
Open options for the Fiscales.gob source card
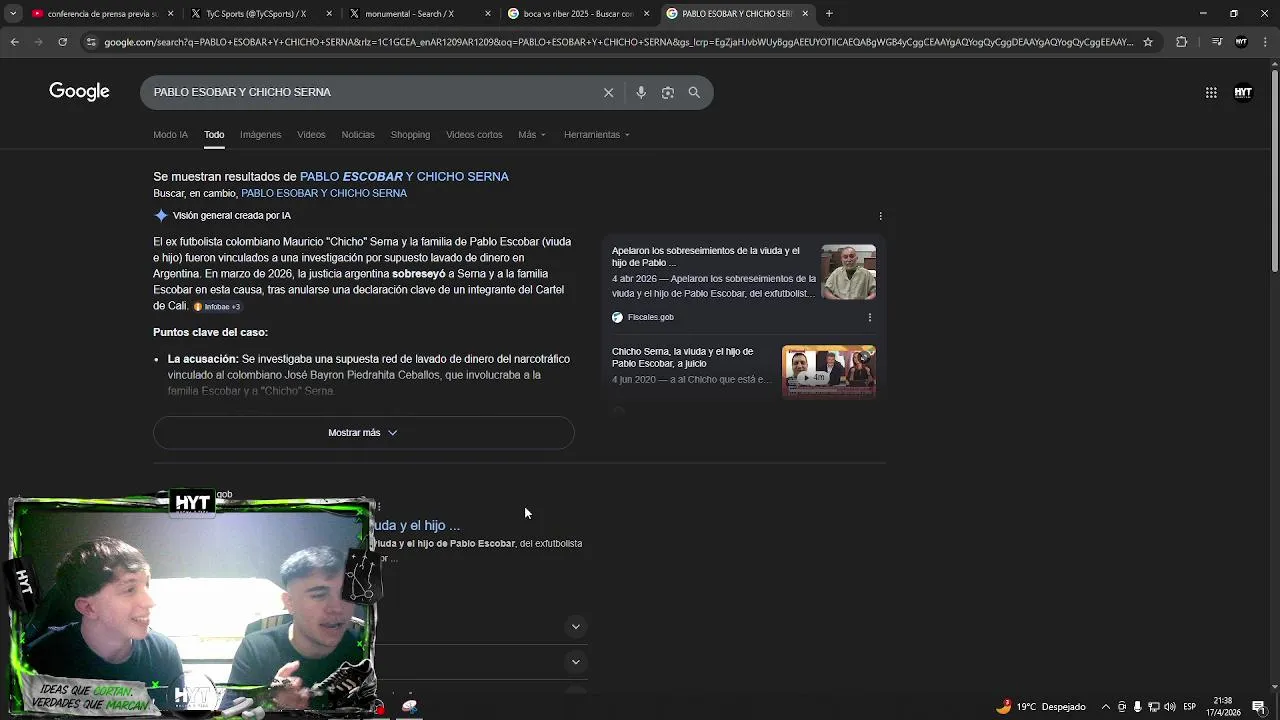click(869, 317)
